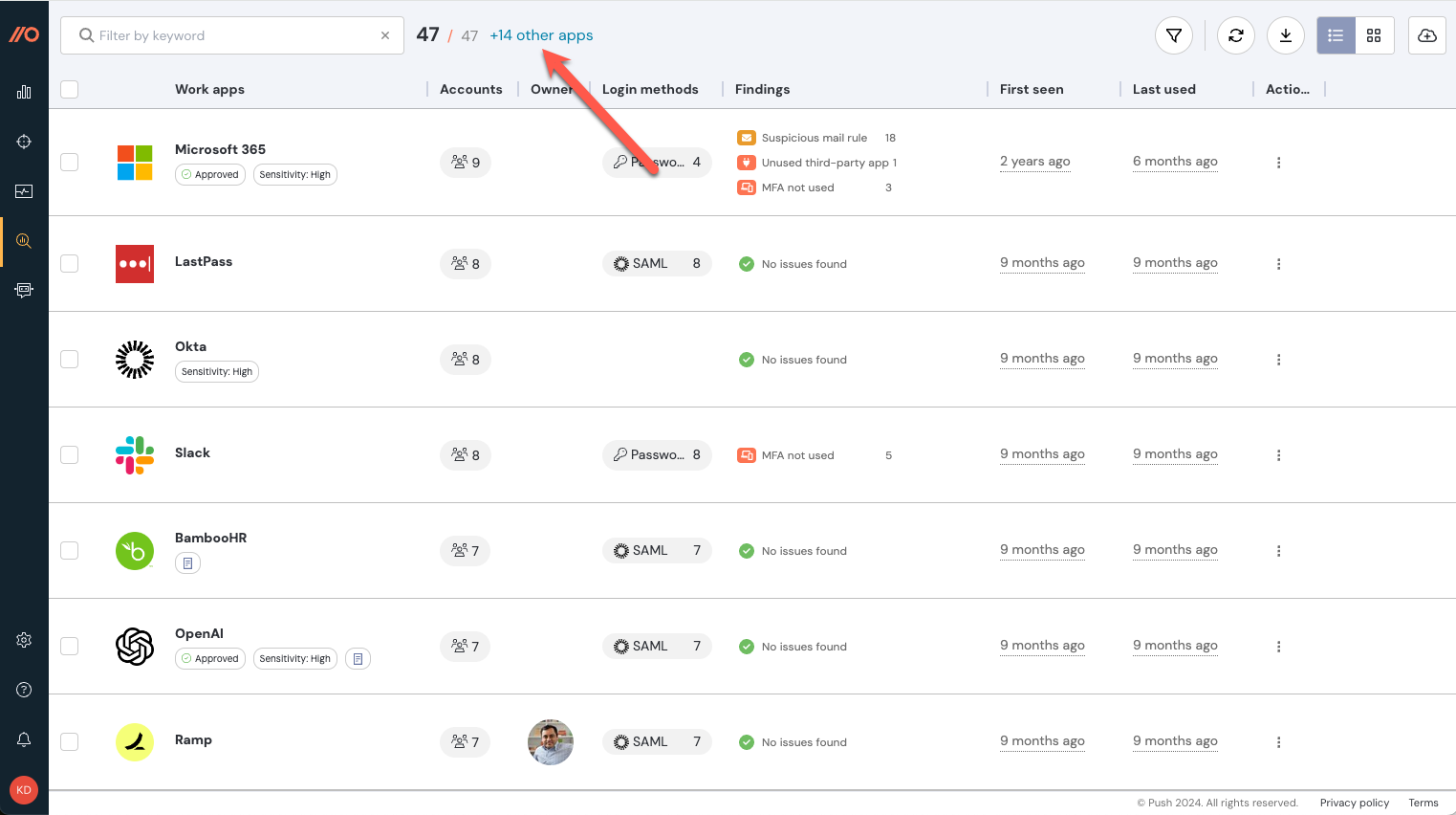Open the activity monitor sidebar icon
This screenshot has width=1456, height=815.
24,191
